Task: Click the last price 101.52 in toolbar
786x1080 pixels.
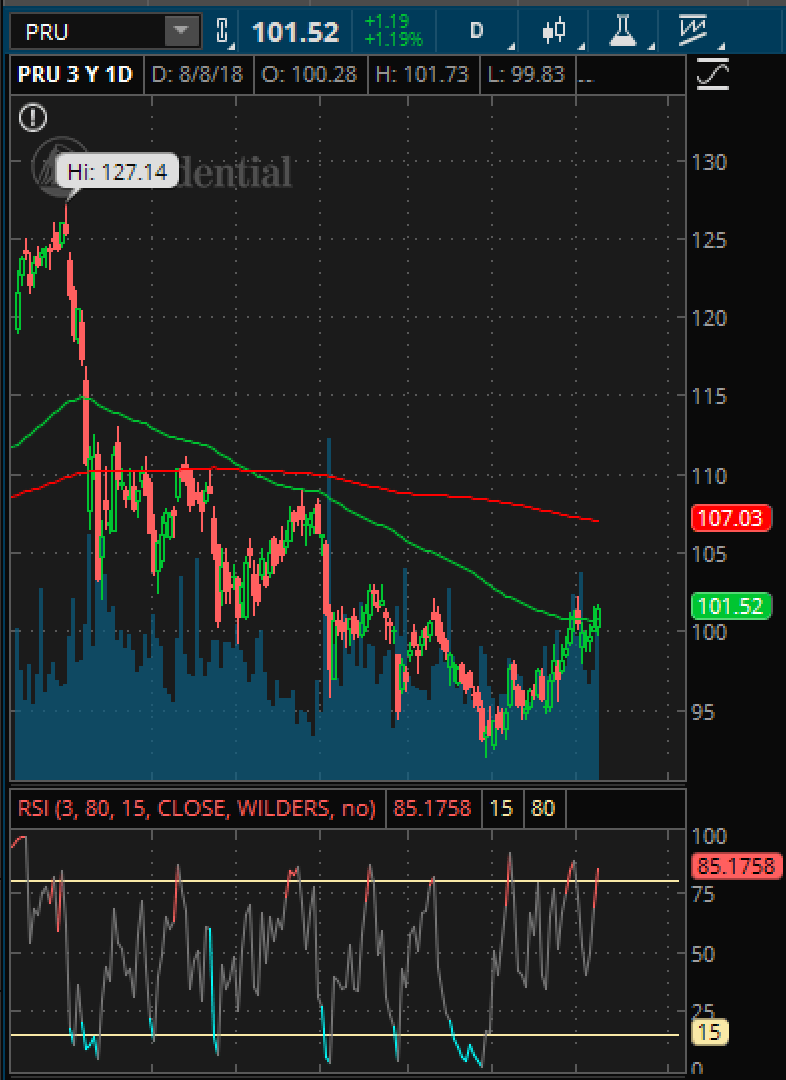Action: (295, 32)
